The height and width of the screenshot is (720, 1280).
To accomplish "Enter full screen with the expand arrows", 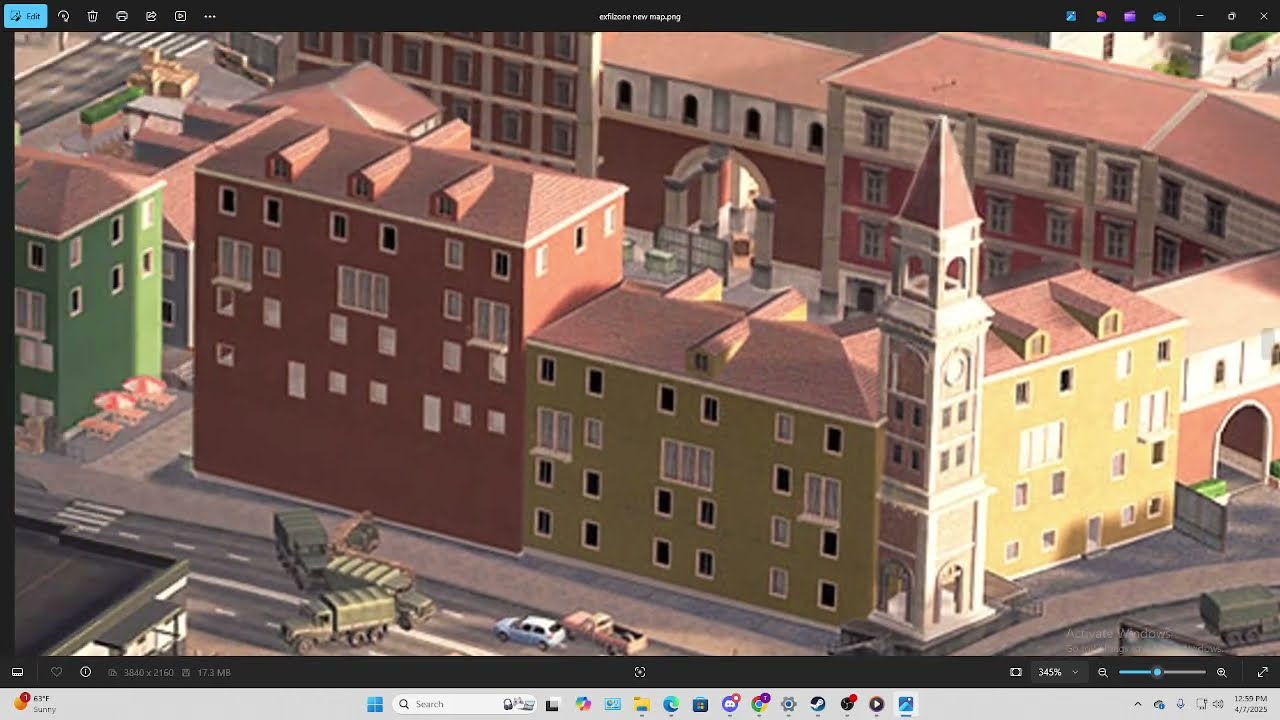I will (1262, 672).
